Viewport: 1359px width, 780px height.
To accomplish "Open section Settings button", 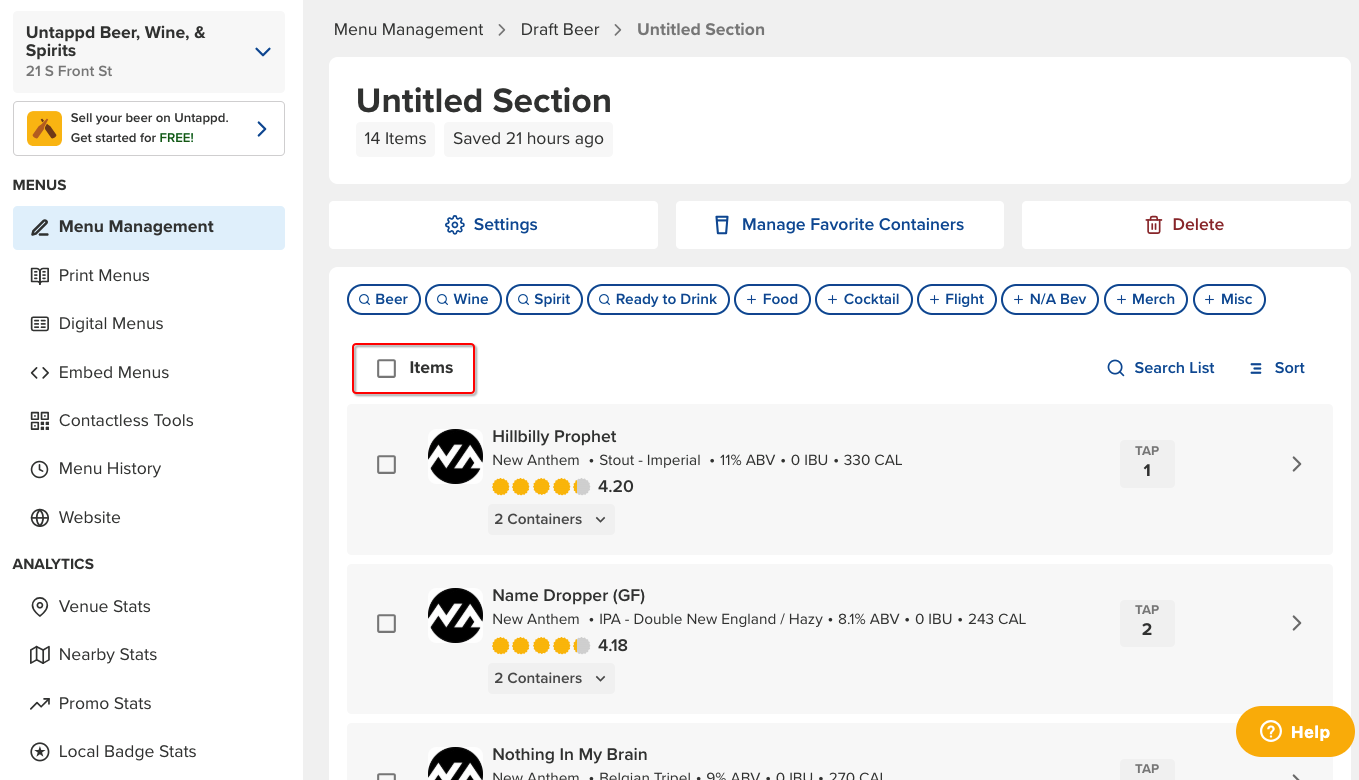I will point(493,225).
